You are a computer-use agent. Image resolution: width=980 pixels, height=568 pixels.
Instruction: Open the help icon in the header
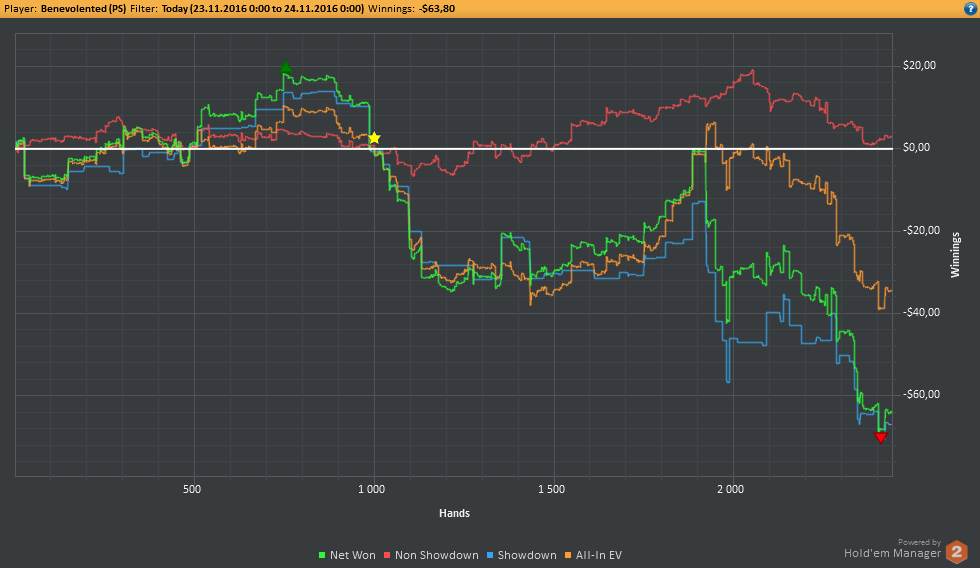pos(971,8)
